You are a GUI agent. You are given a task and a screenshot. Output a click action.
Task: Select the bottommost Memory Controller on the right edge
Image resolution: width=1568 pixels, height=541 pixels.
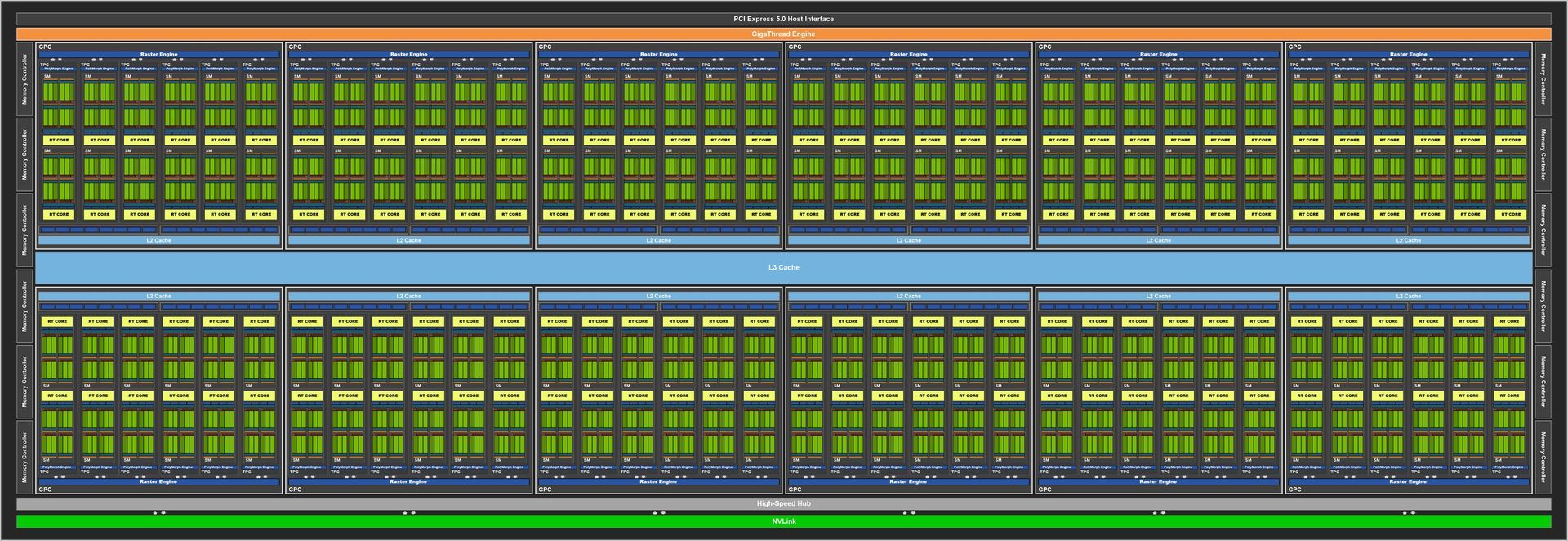tap(1543, 457)
